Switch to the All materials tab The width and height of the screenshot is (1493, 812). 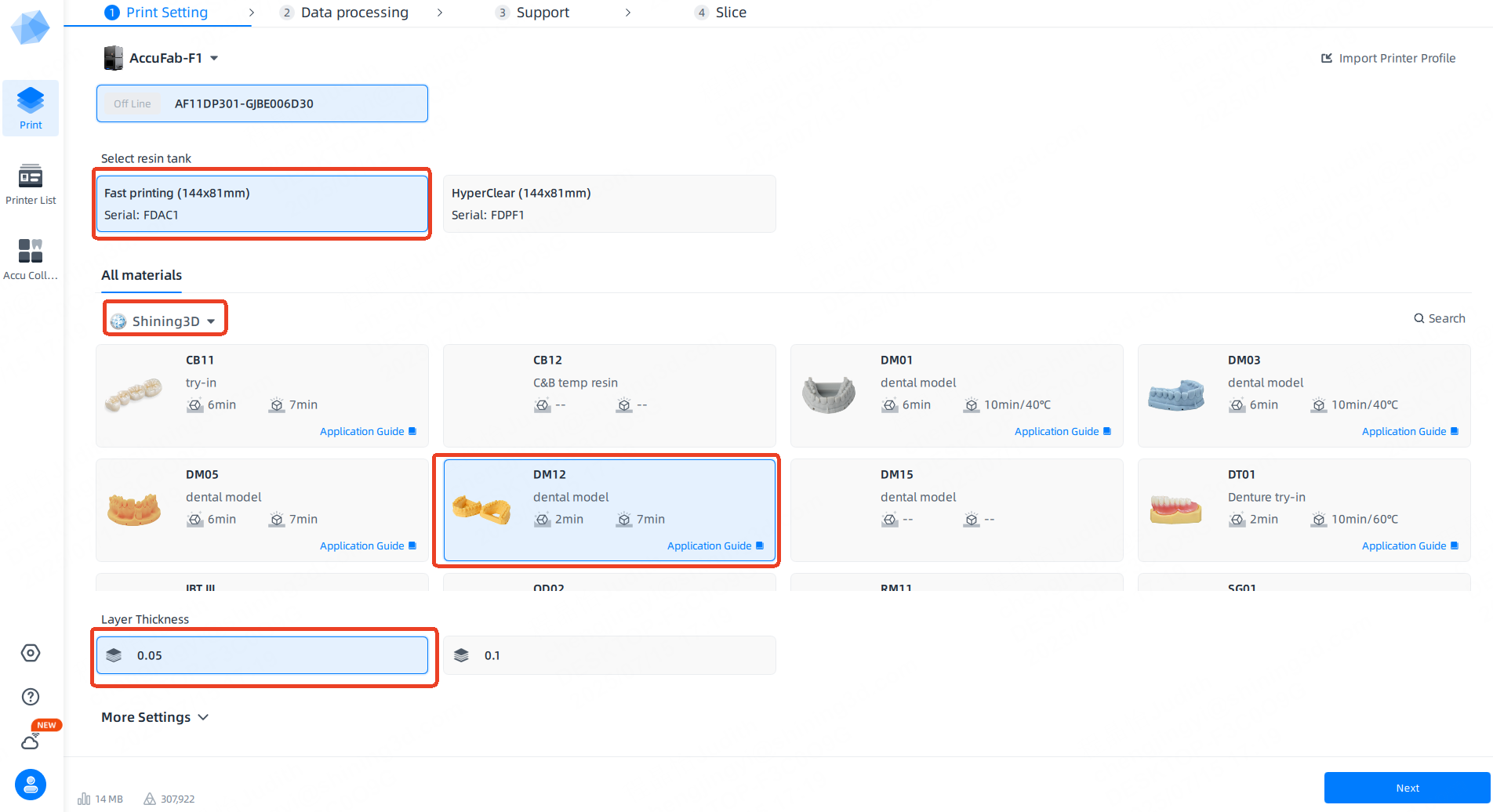(x=141, y=275)
